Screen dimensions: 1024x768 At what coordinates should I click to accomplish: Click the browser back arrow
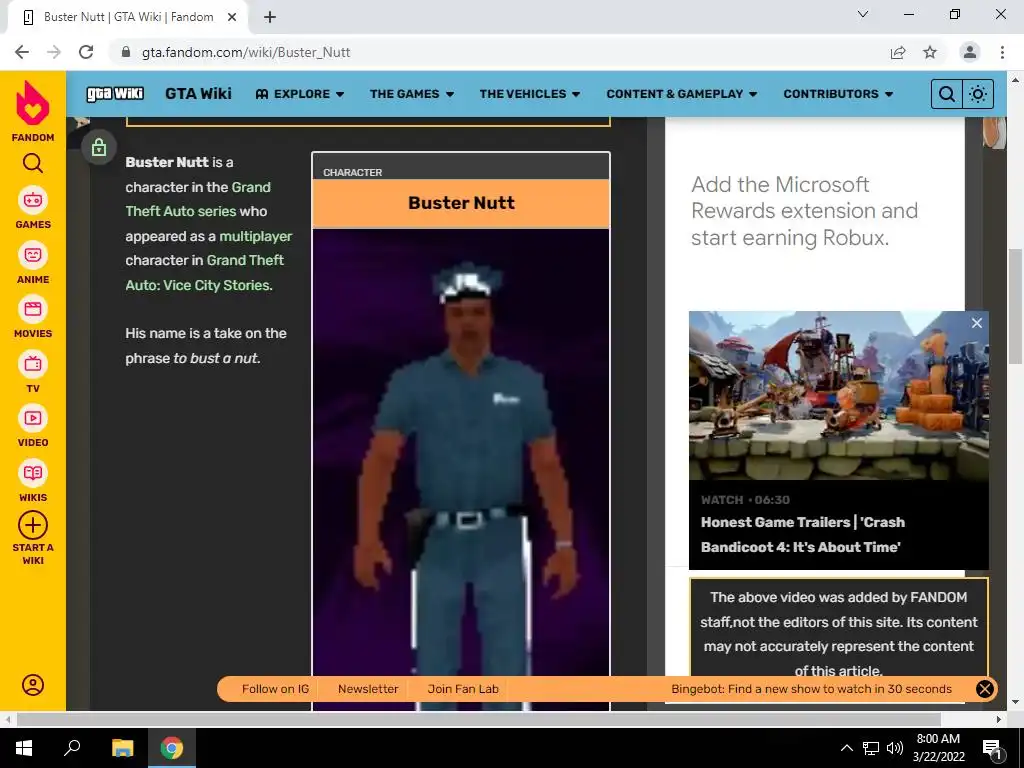point(22,52)
